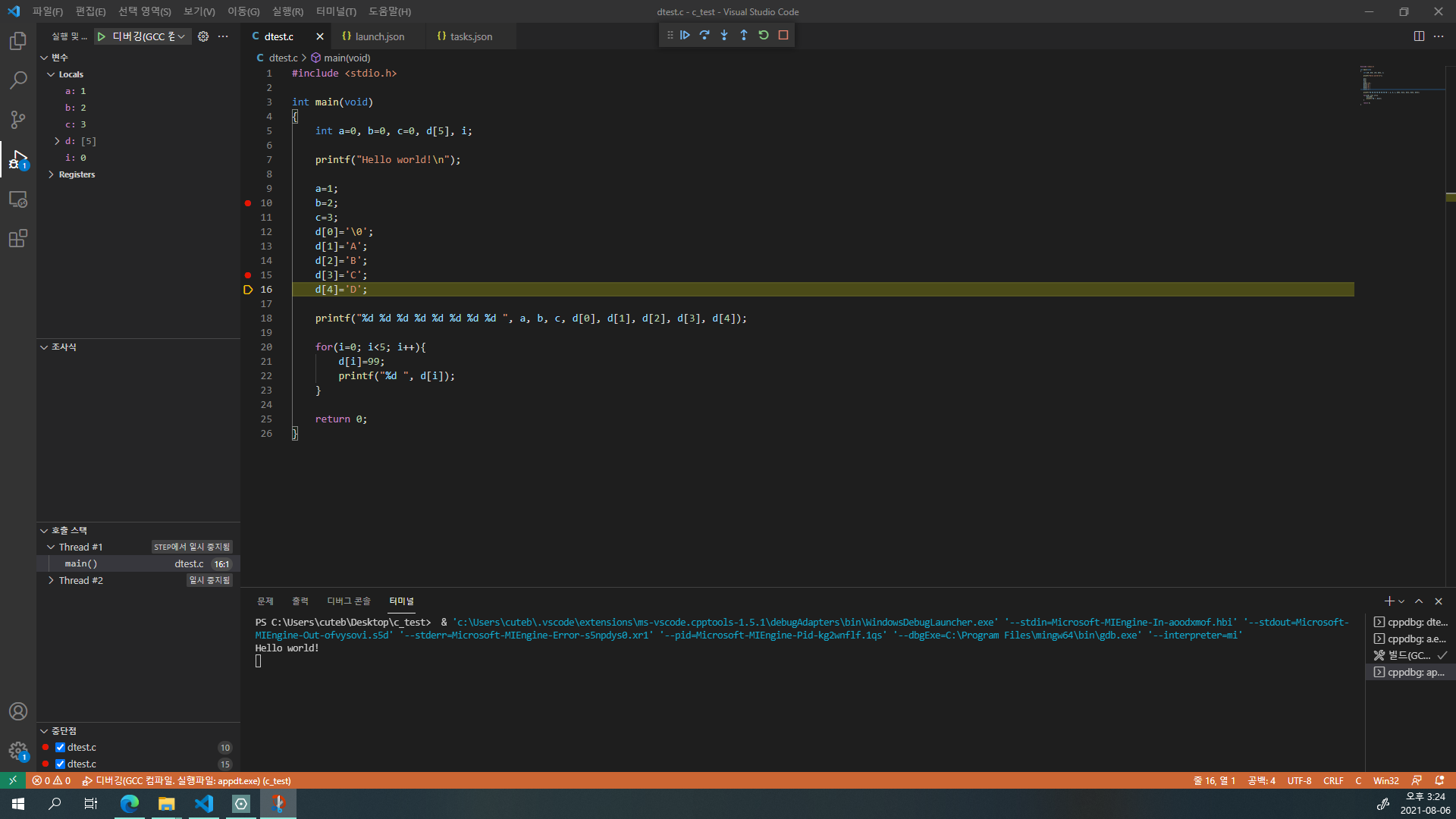Expand the Registers tree node

[x=51, y=174]
